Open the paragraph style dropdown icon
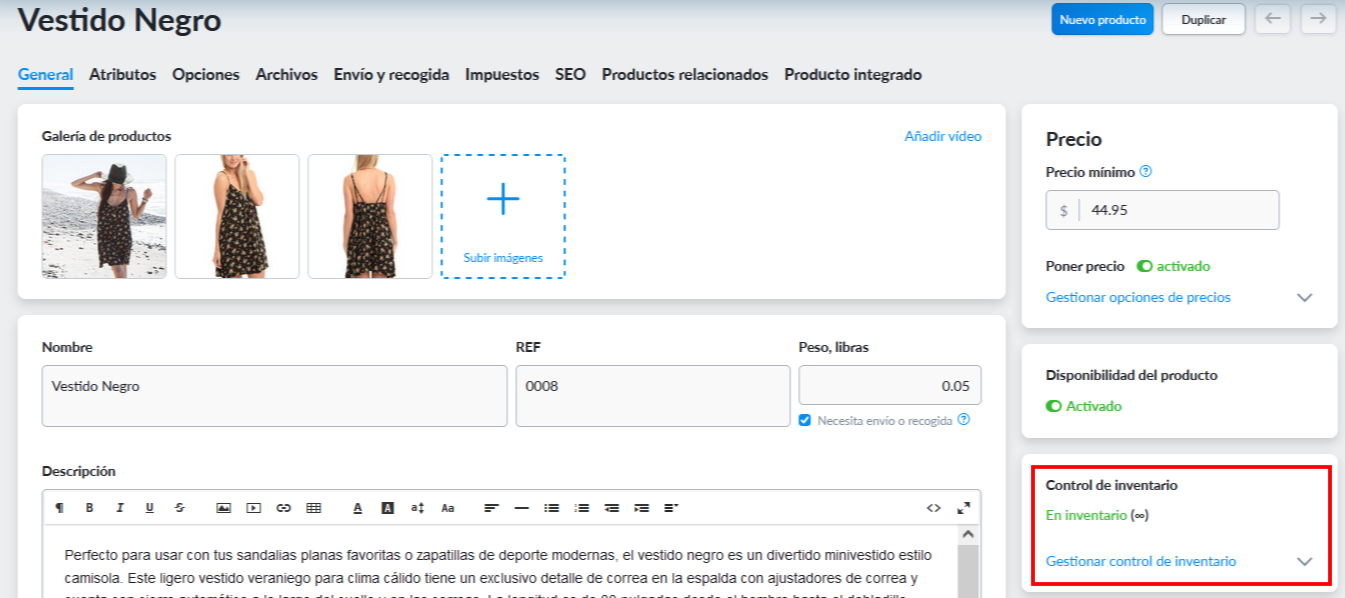 coord(671,508)
